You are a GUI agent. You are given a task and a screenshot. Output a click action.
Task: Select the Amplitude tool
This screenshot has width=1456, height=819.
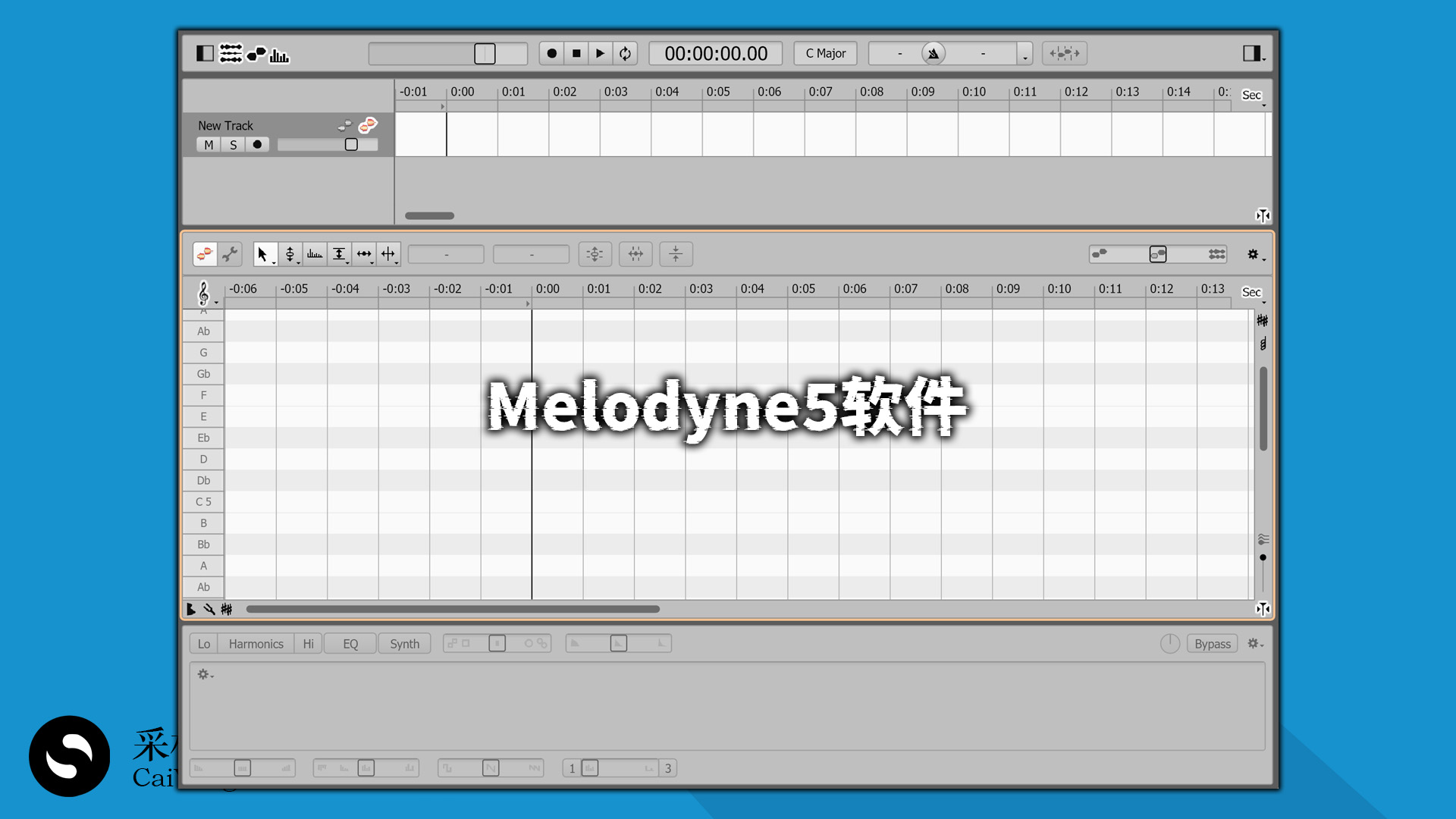pyautogui.click(x=340, y=254)
